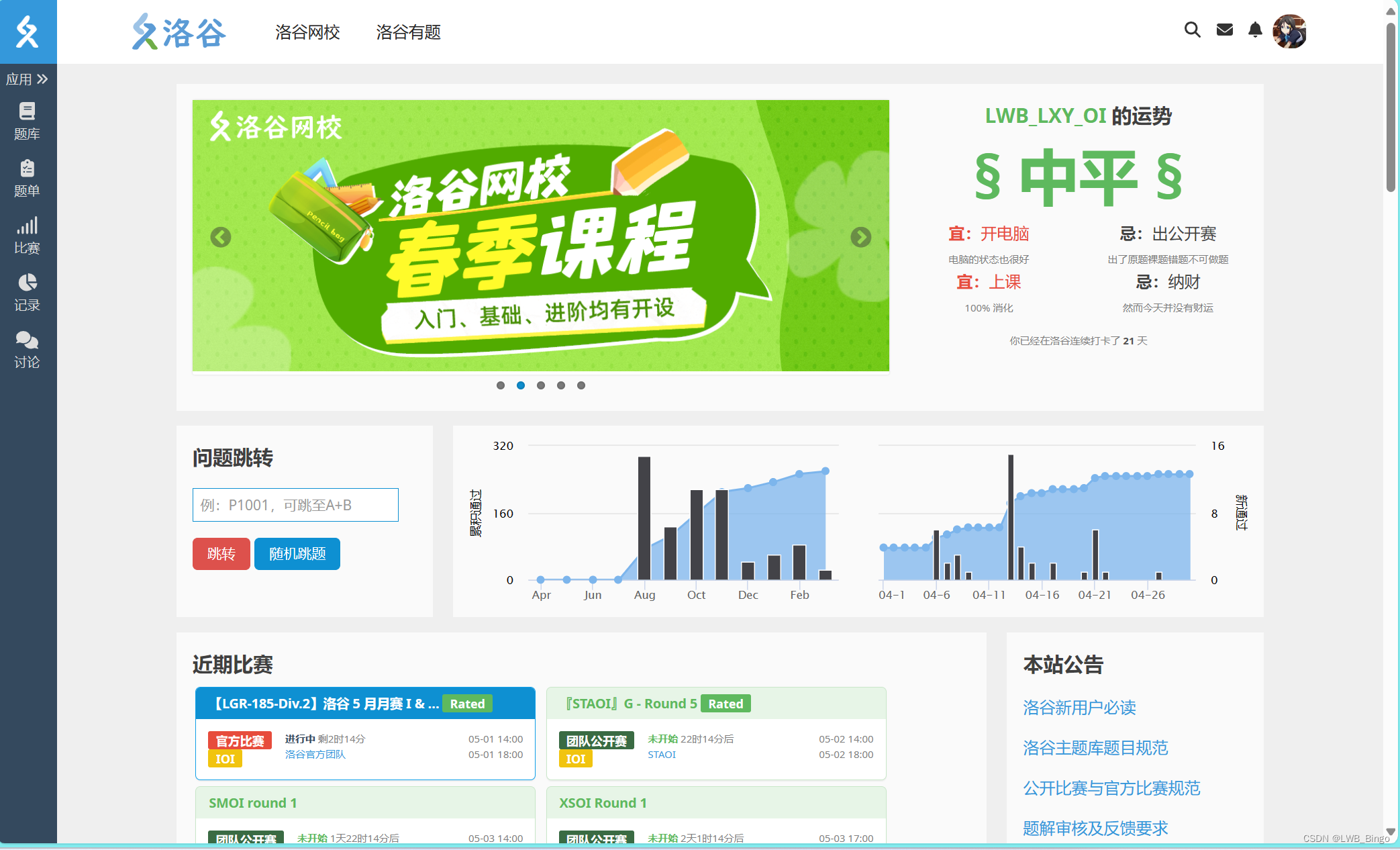The height and width of the screenshot is (850, 1400).
Task: Select the last carousel dot indicator
Action: click(581, 385)
